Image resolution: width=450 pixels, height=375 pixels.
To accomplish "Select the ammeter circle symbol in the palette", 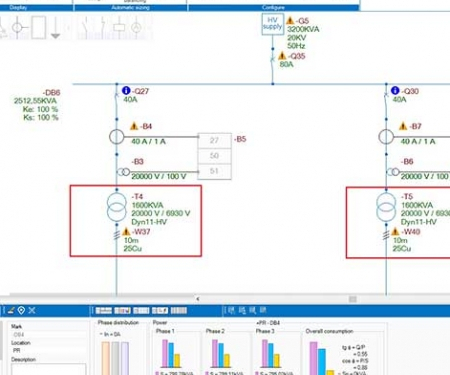I will (x=136, y=27).
